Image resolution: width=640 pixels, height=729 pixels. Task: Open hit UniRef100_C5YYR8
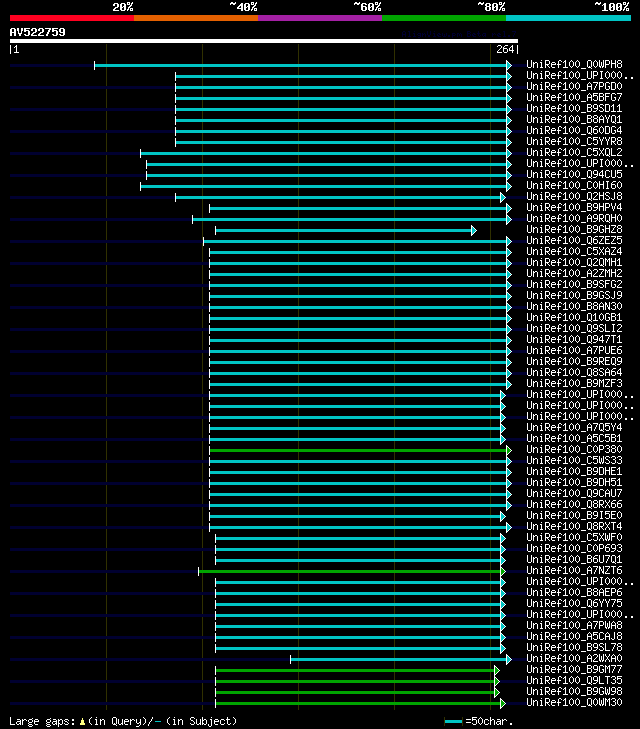pos(574,141)
